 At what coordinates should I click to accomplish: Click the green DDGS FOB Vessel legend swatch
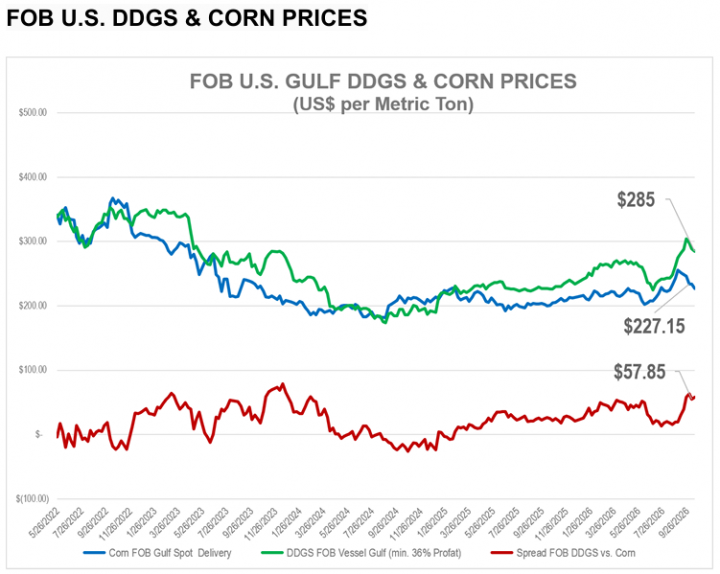(x=272, y=553)
